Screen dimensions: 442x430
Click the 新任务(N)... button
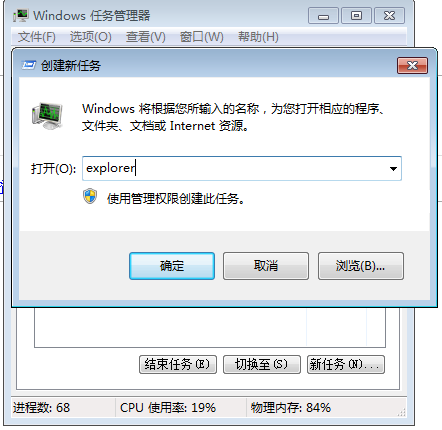click(346, 364)
